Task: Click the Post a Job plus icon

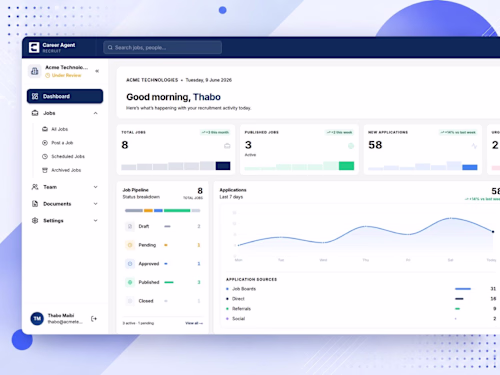Action: [45, 143]
